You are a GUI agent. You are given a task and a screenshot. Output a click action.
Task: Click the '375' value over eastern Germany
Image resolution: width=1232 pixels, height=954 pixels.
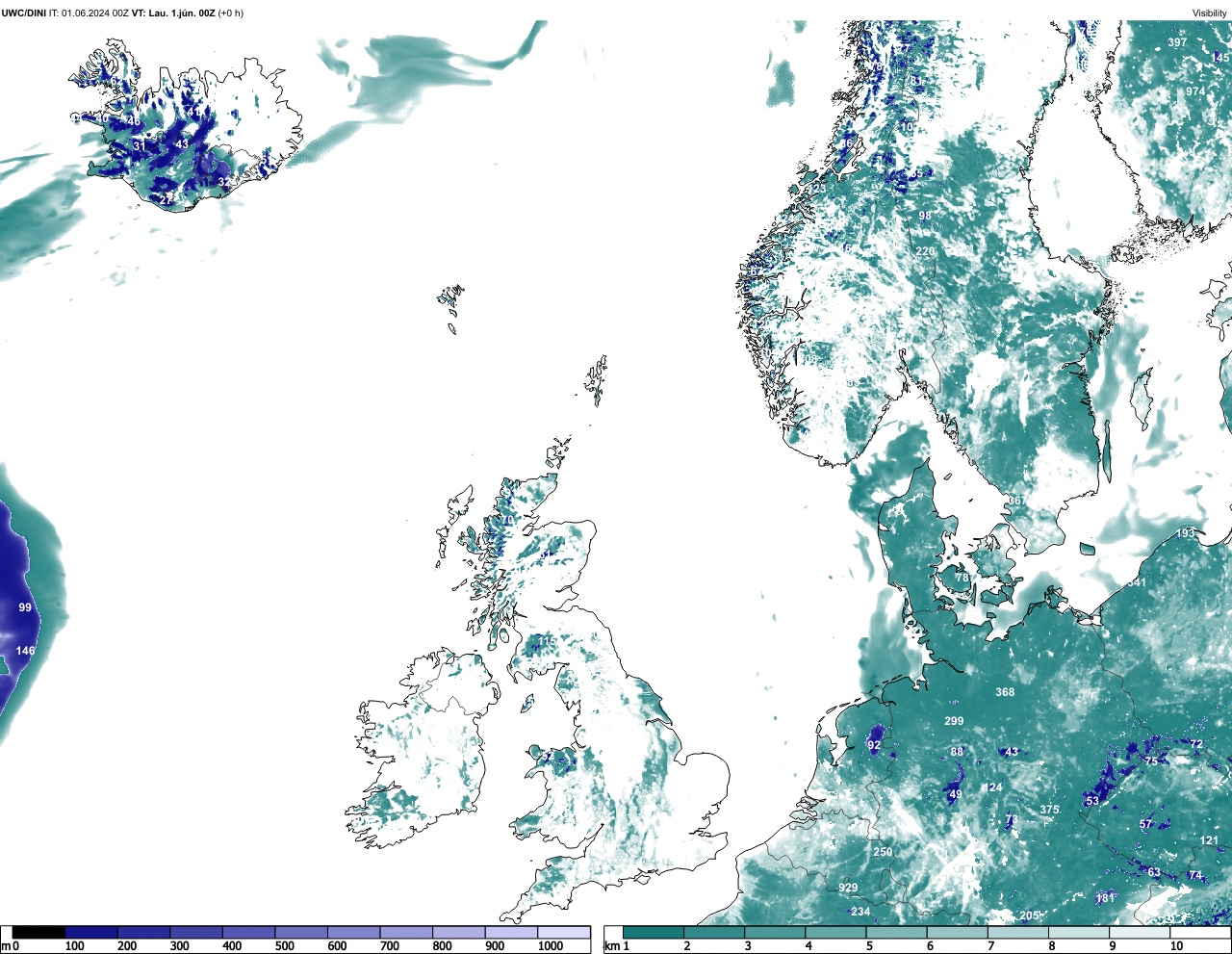coord(1049,810)
